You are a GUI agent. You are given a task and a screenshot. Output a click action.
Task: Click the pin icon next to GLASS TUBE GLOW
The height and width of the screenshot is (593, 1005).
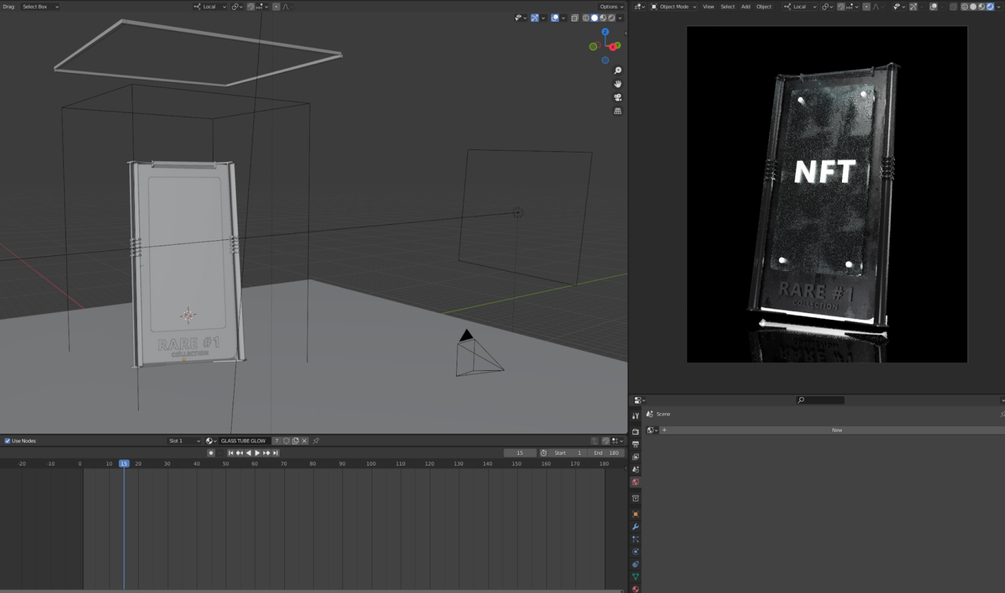click(x=316, y=441)
